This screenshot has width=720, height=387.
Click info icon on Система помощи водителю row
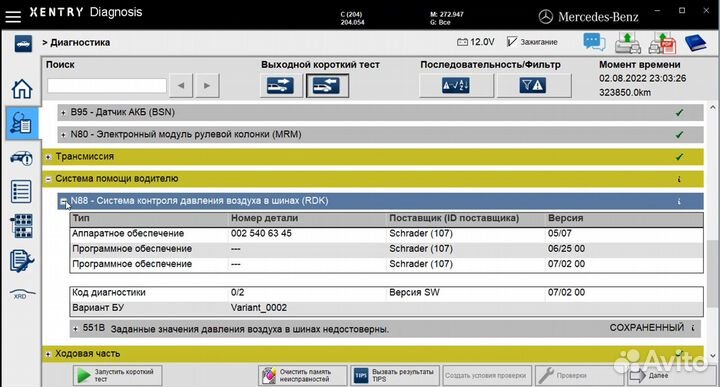[x=679, y=179]
